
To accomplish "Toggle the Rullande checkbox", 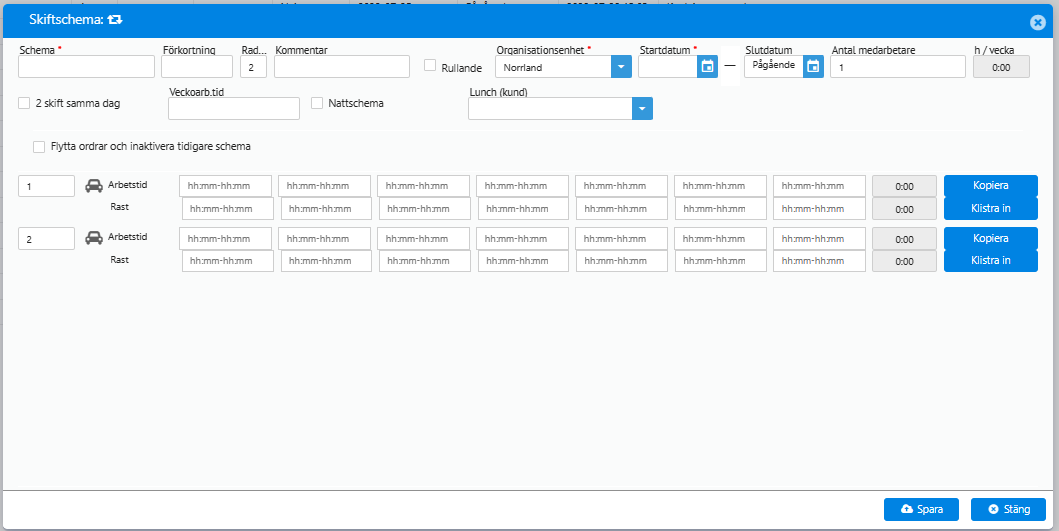I will [430, 65].
